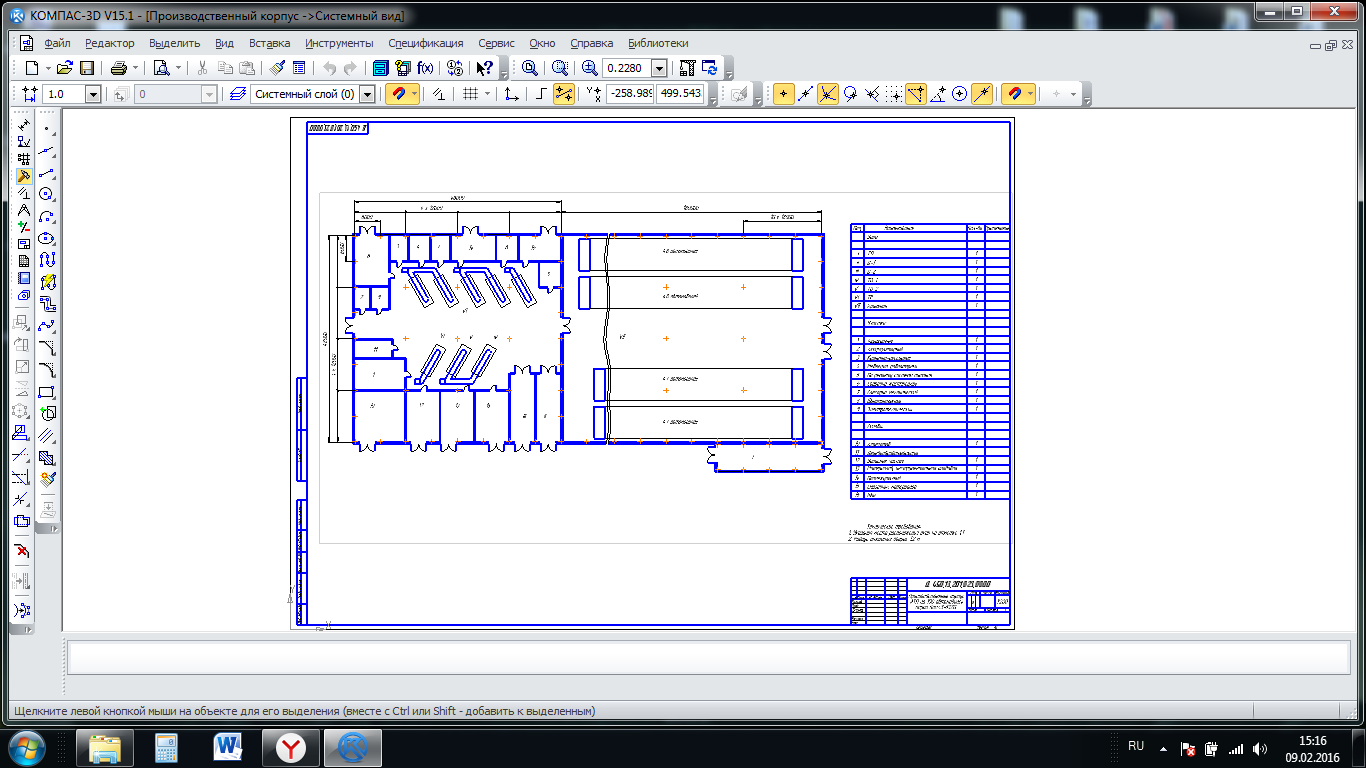Open the Справка menu
This screenshot has height=768, width=1366.
point(591,43)
